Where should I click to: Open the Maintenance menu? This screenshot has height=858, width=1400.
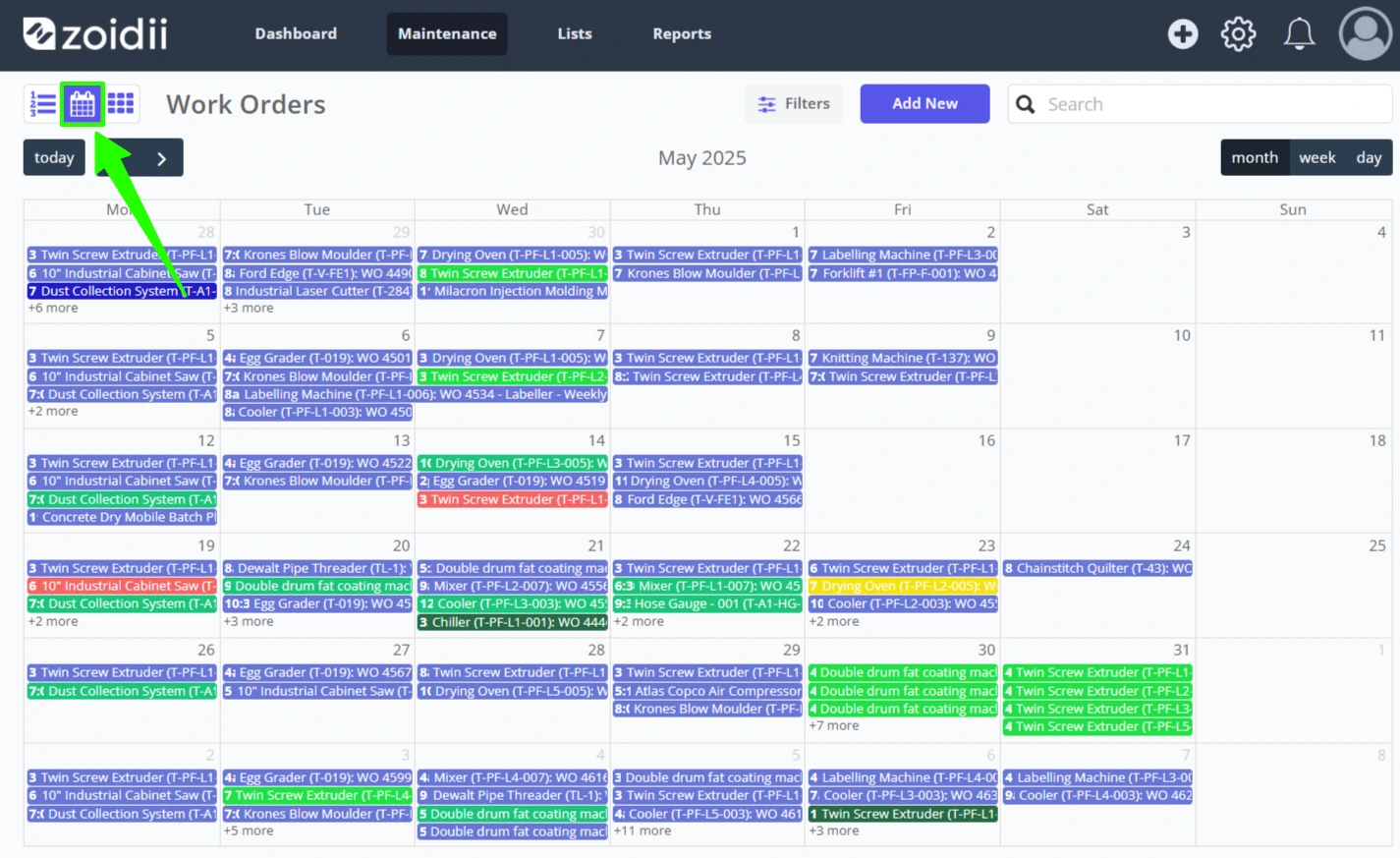coord(447,34)
